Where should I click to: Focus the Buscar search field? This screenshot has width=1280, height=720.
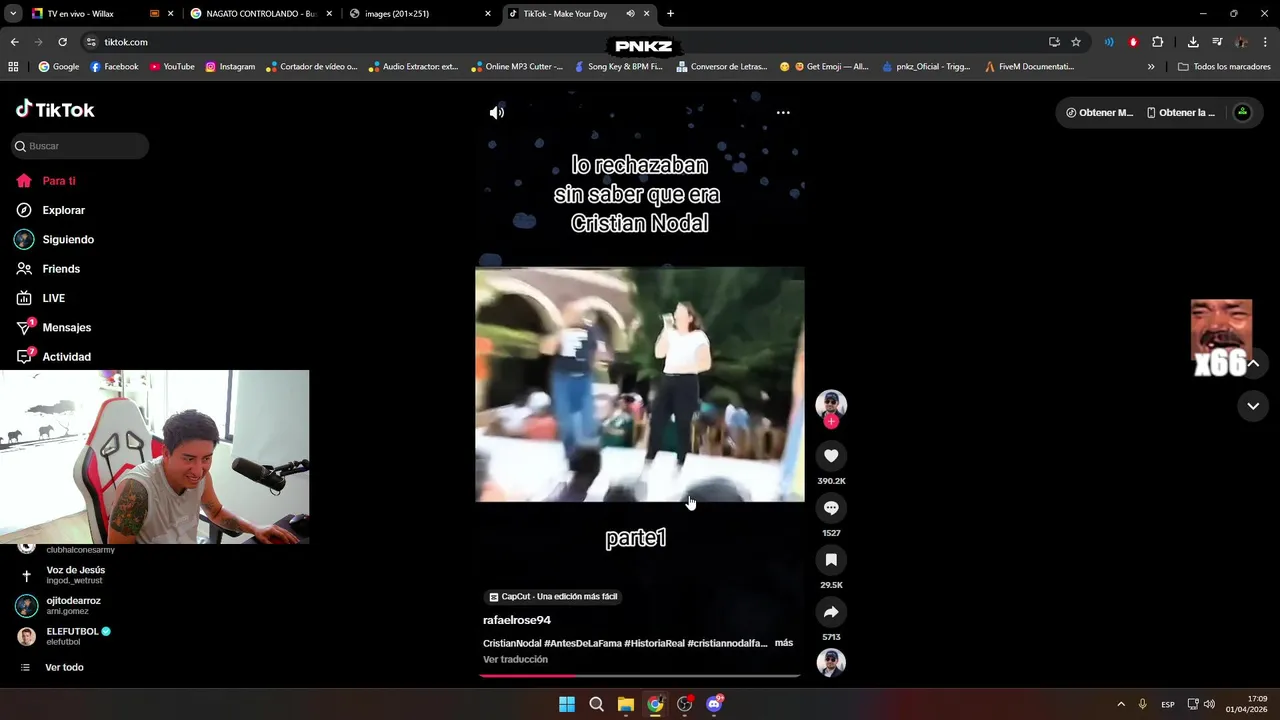pyautogui.click(x=80, y=146)
